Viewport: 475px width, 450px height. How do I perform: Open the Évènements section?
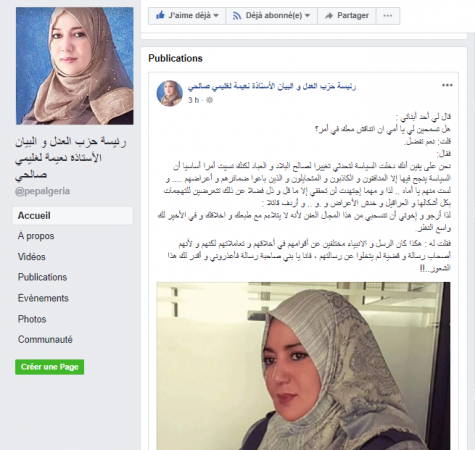43,298
